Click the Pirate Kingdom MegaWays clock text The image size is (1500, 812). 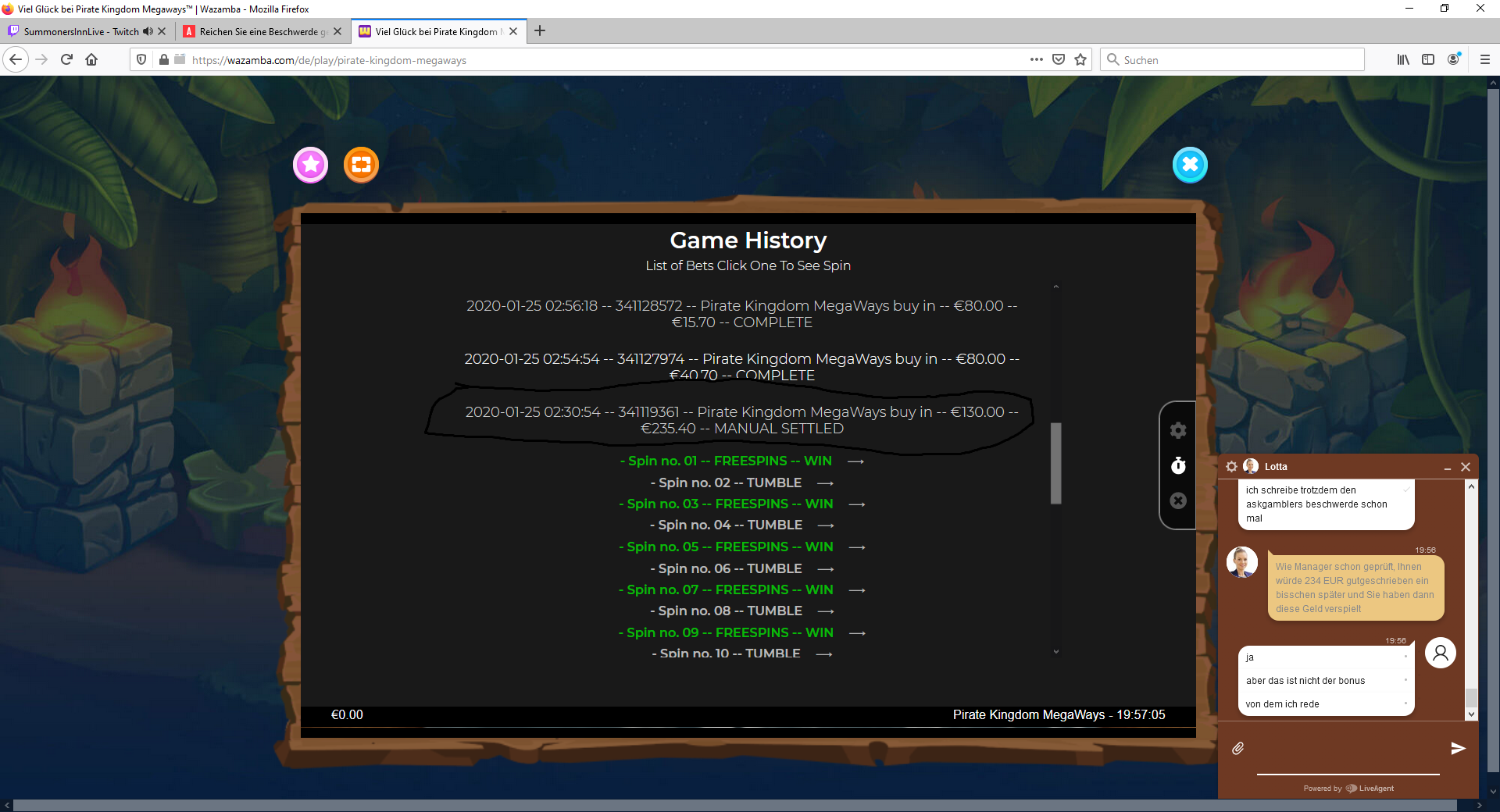[1059, 714]
